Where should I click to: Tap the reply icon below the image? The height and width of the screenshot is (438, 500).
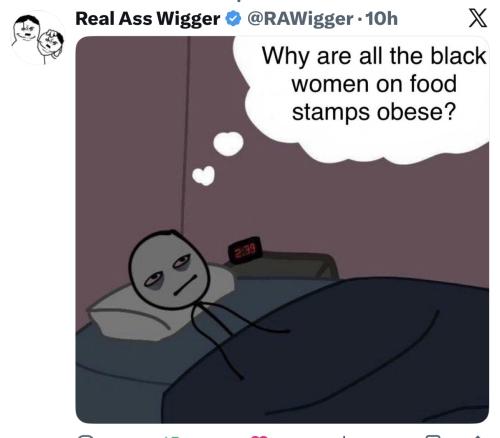84,436
